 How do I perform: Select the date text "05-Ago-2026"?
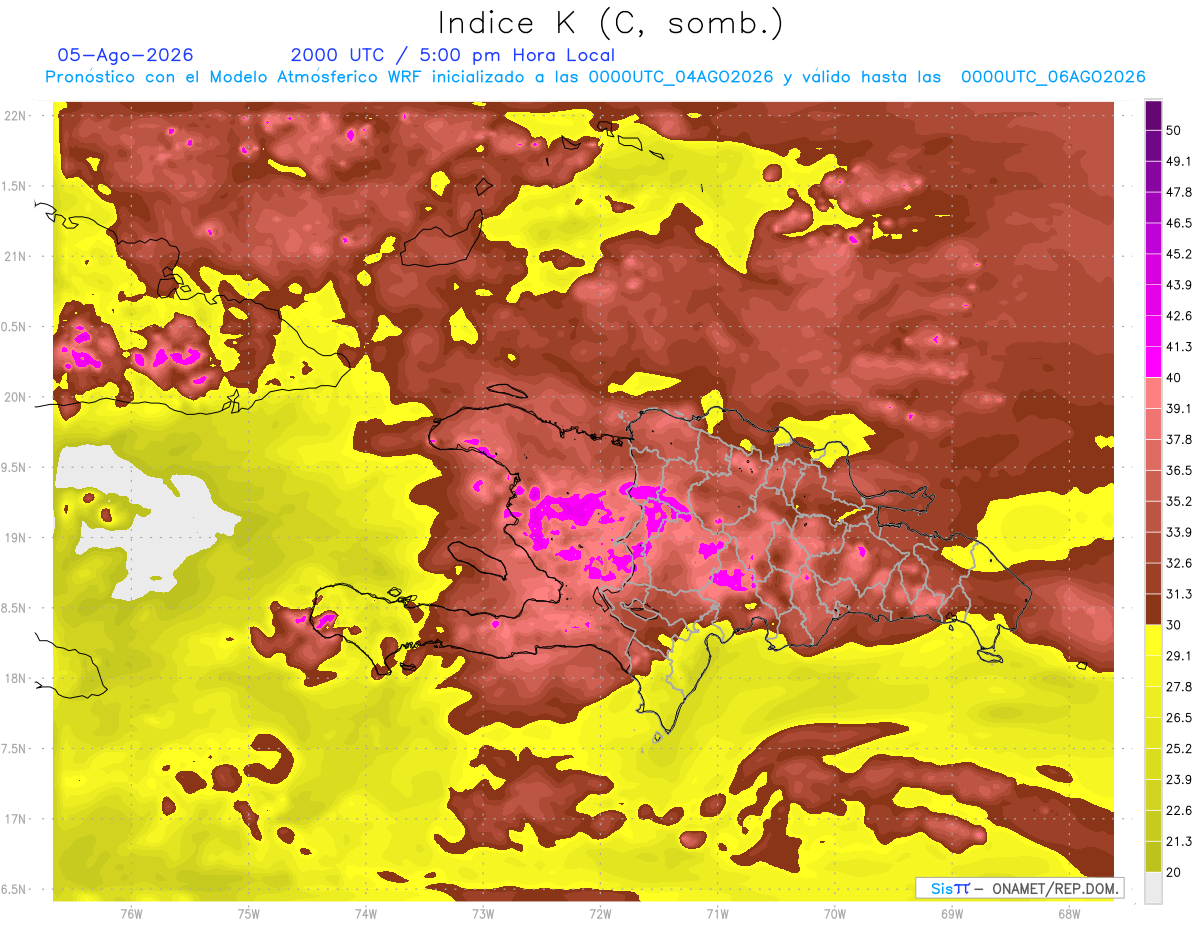[x=125, y=55]
